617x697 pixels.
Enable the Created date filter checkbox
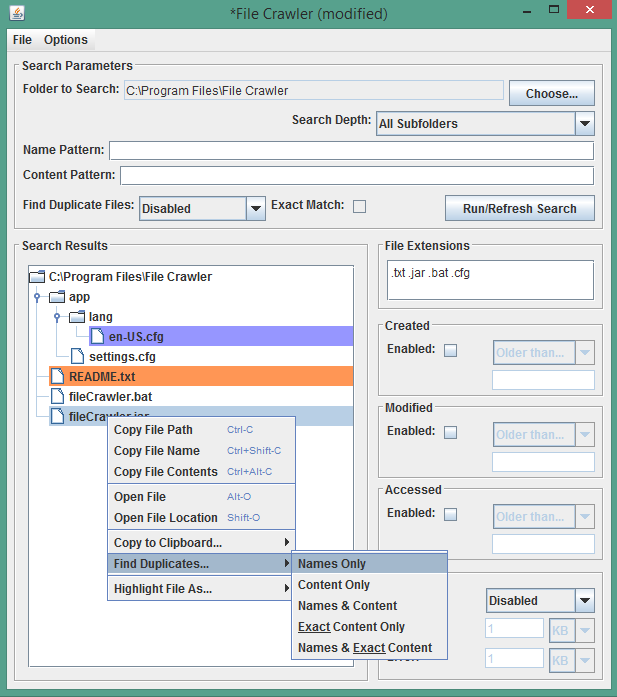(x=450, y=350)
